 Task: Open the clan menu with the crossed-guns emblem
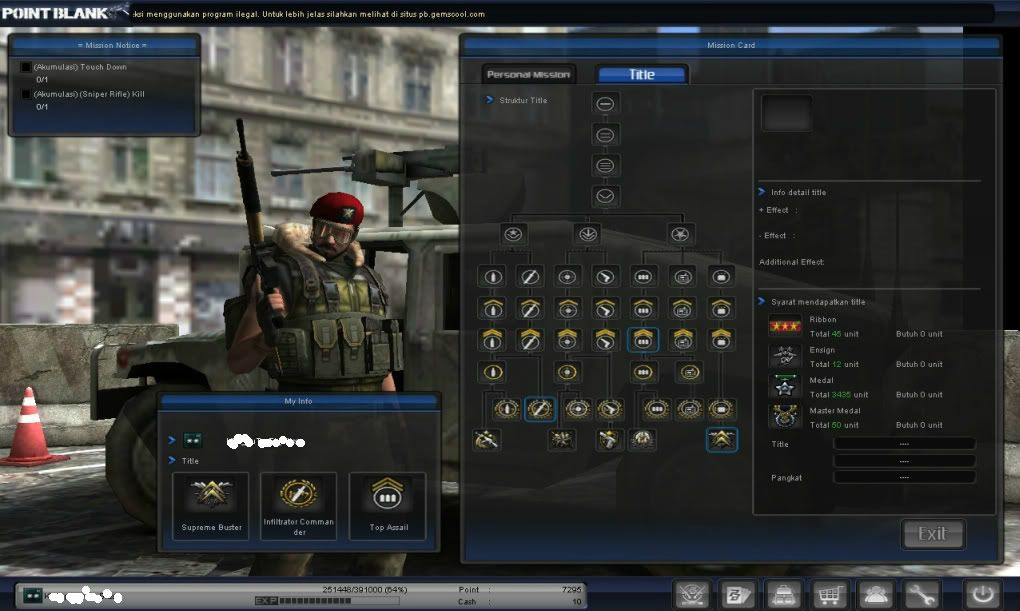(x=691, y=594)
